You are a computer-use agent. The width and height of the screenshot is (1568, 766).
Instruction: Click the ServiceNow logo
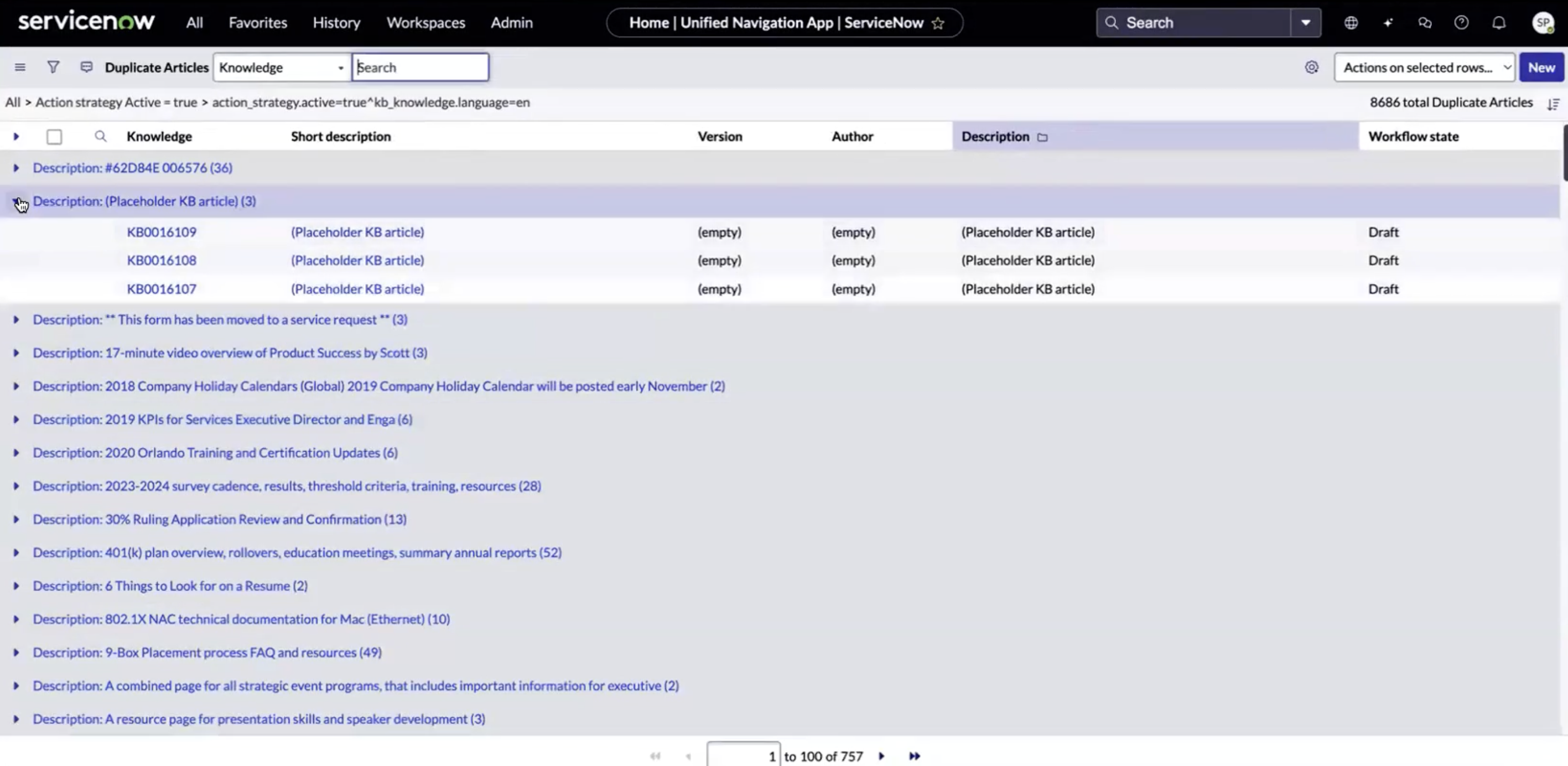[86, 22]
